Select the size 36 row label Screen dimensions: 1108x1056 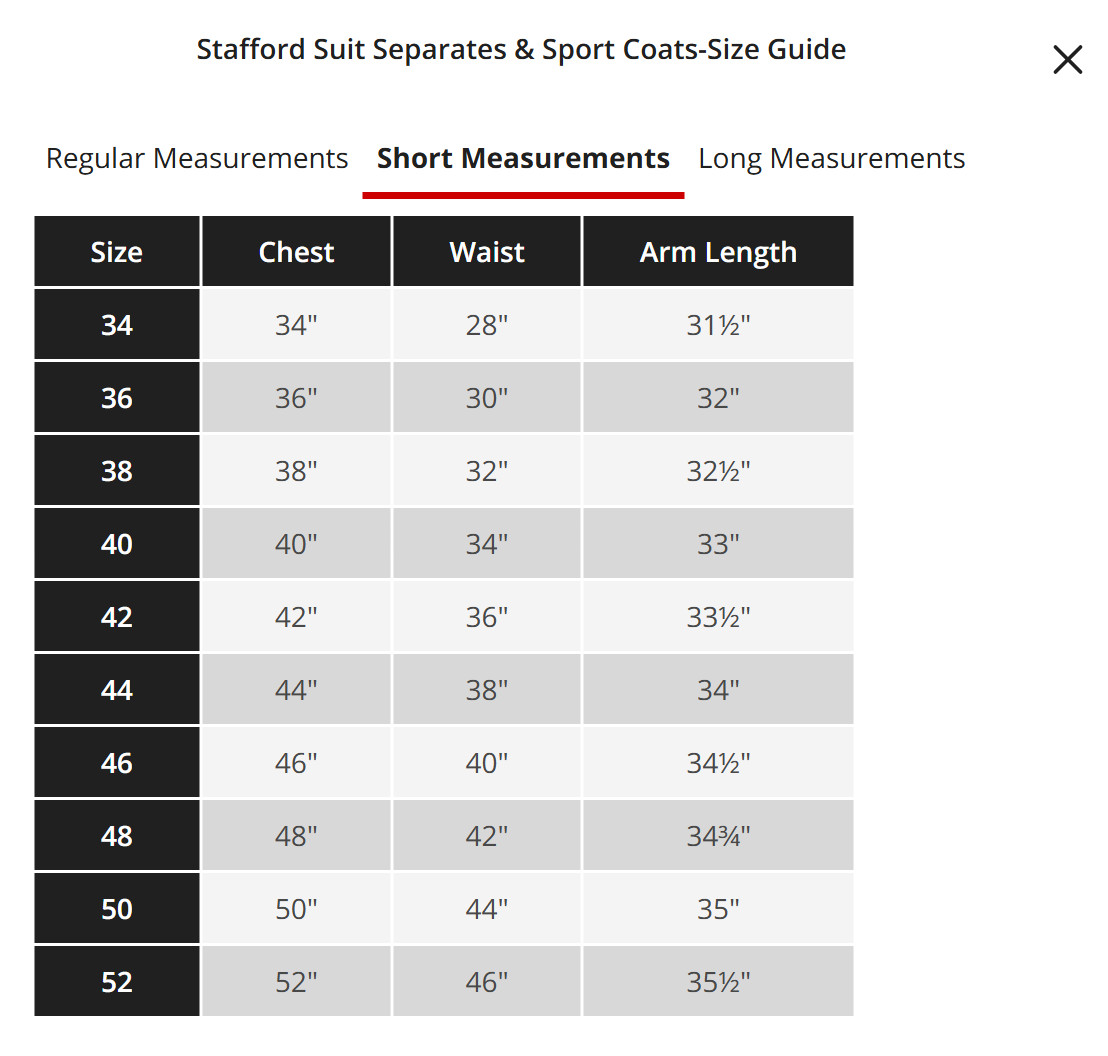pos(117,397)
